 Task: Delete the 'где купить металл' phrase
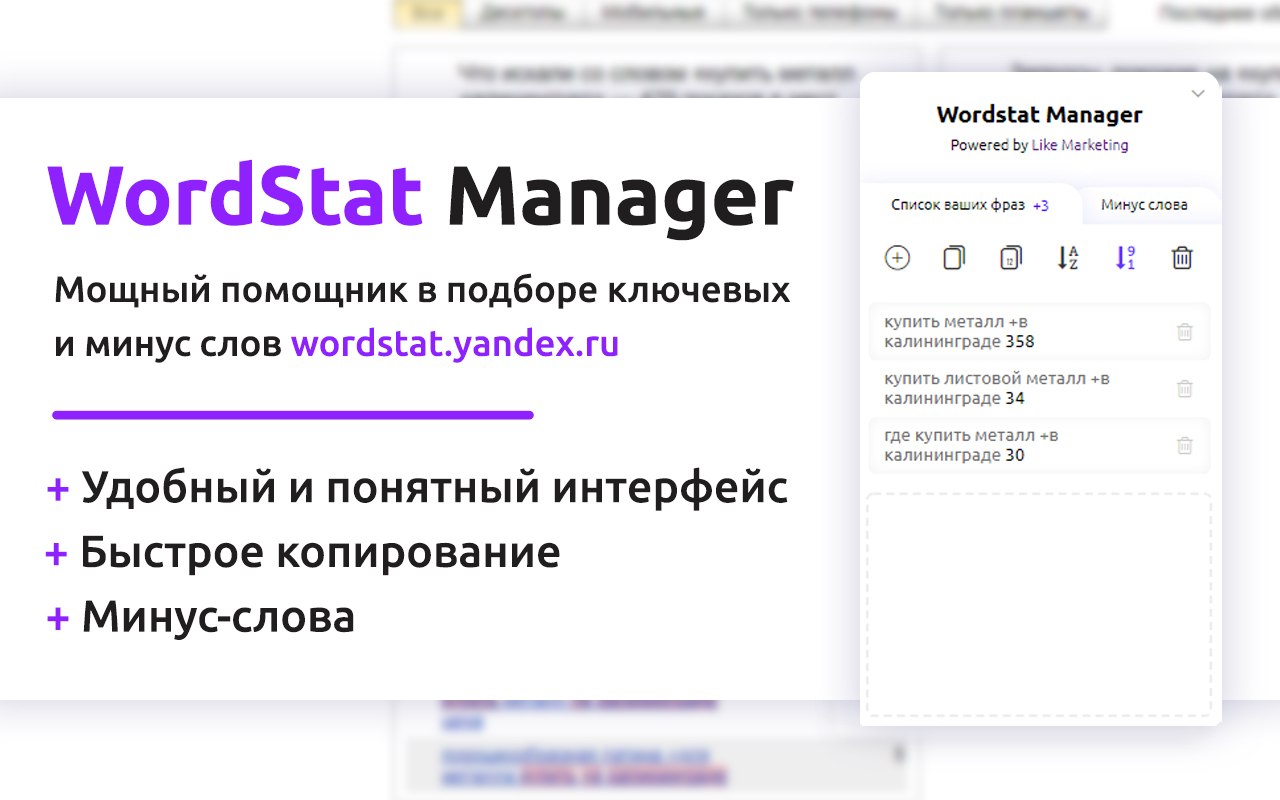[x=1185, y=446]
